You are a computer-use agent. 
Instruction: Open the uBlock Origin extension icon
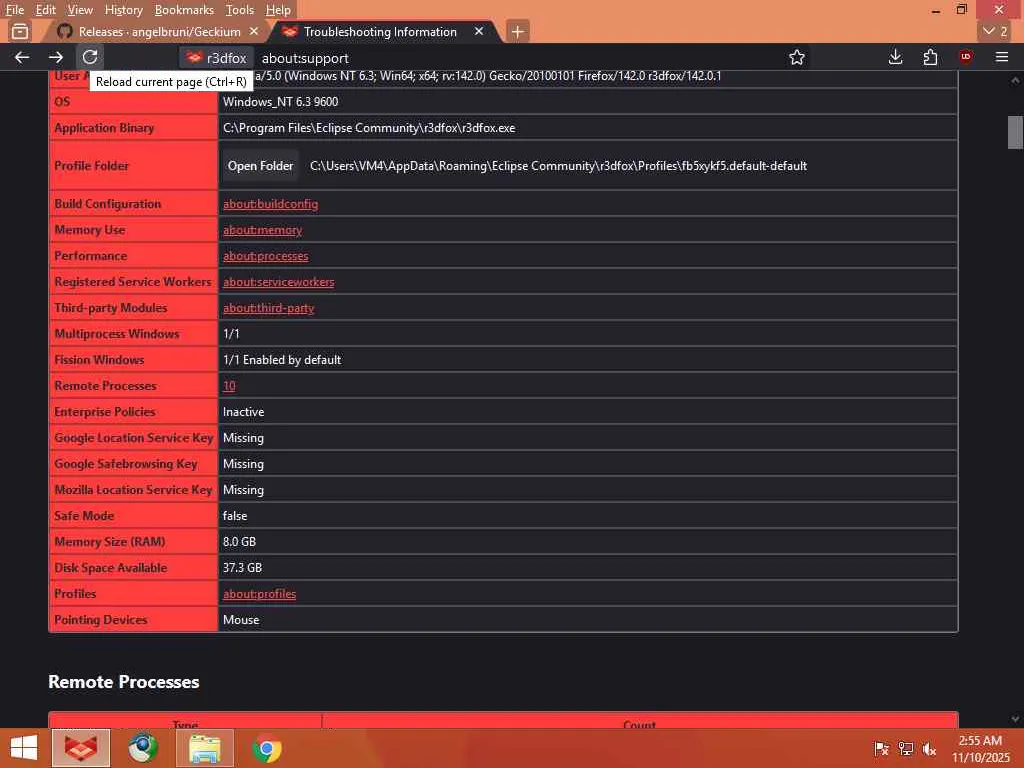[x=965, y=57]
